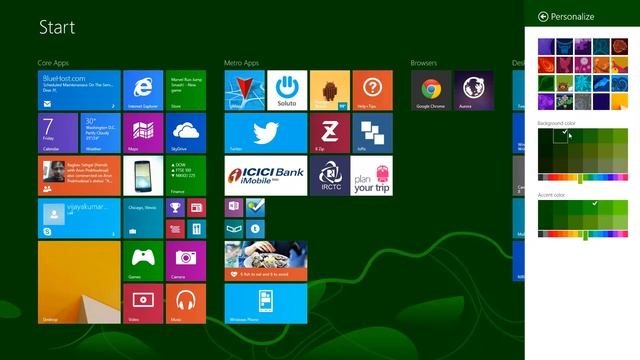Open the Weather tile for Washington D.C.
This screenshot has height=360, width=640.
point(100,133)
